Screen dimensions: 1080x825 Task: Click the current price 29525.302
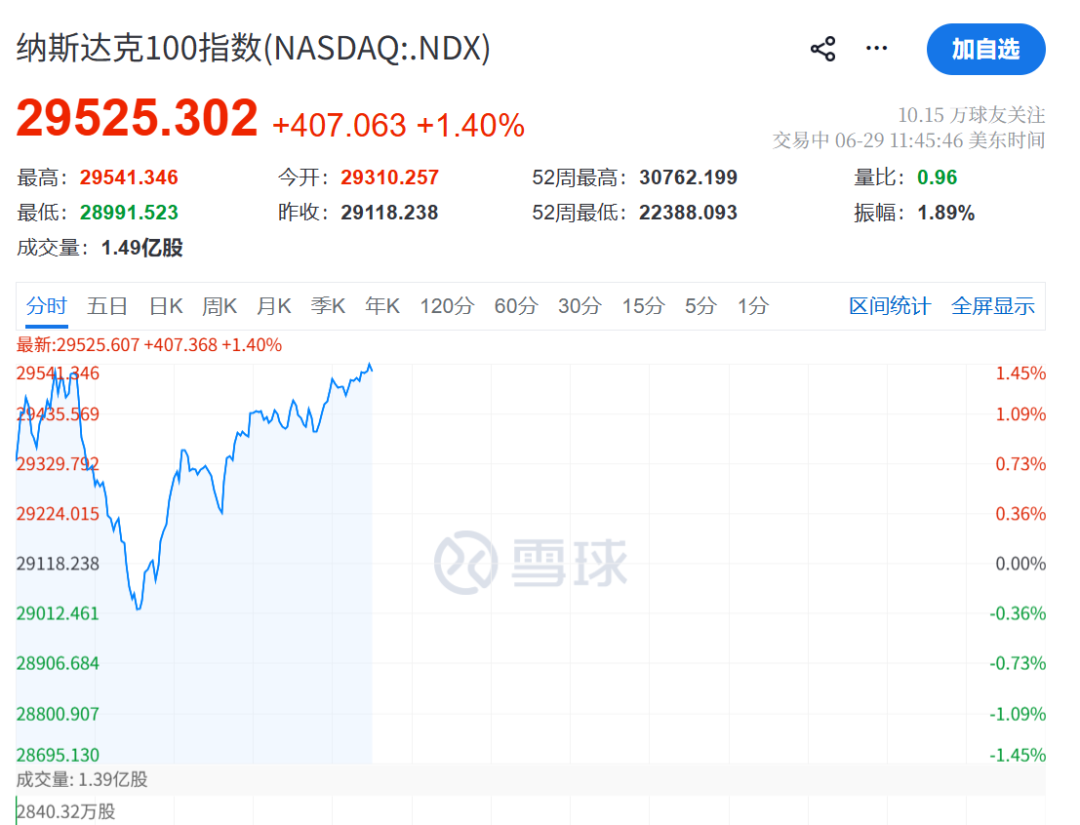click(x=137, y=118)
